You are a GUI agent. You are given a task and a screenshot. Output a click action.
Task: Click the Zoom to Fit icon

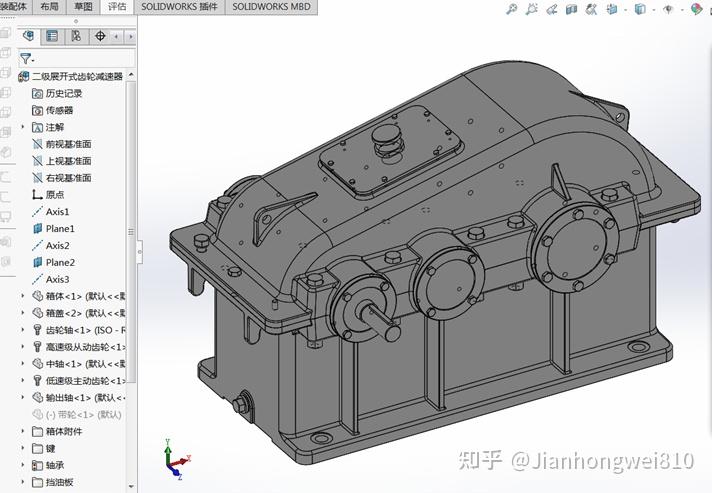tap(512, 9)
